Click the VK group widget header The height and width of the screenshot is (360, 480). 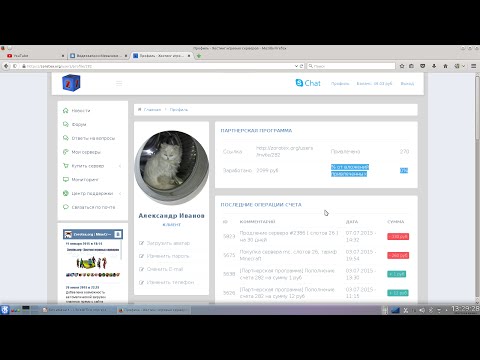point(93,234)
